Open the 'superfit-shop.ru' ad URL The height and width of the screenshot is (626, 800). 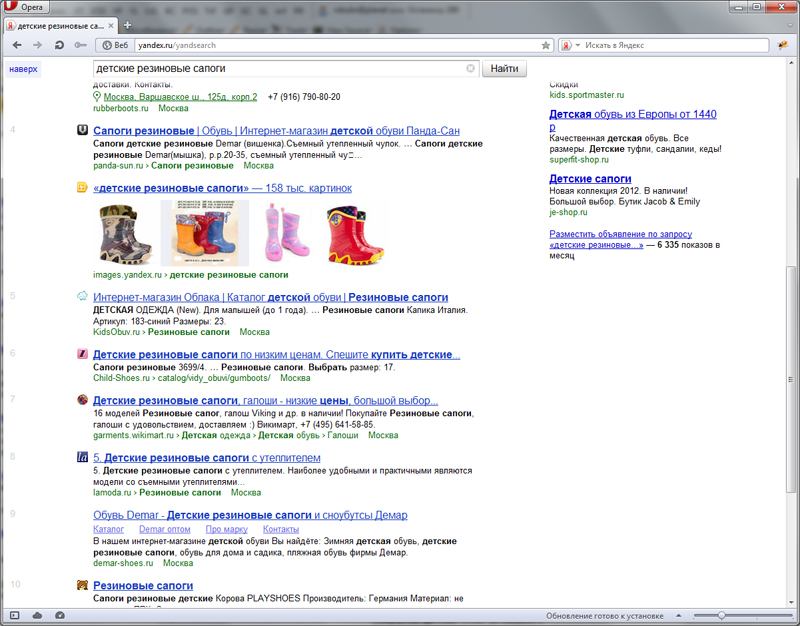pos(579,160)
